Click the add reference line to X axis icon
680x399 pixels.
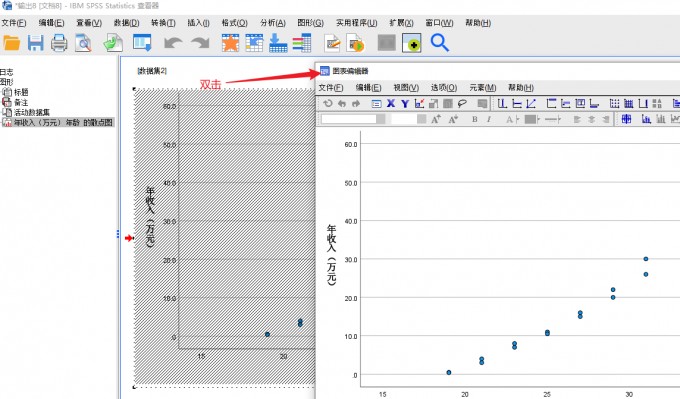[x=502, y=104]
